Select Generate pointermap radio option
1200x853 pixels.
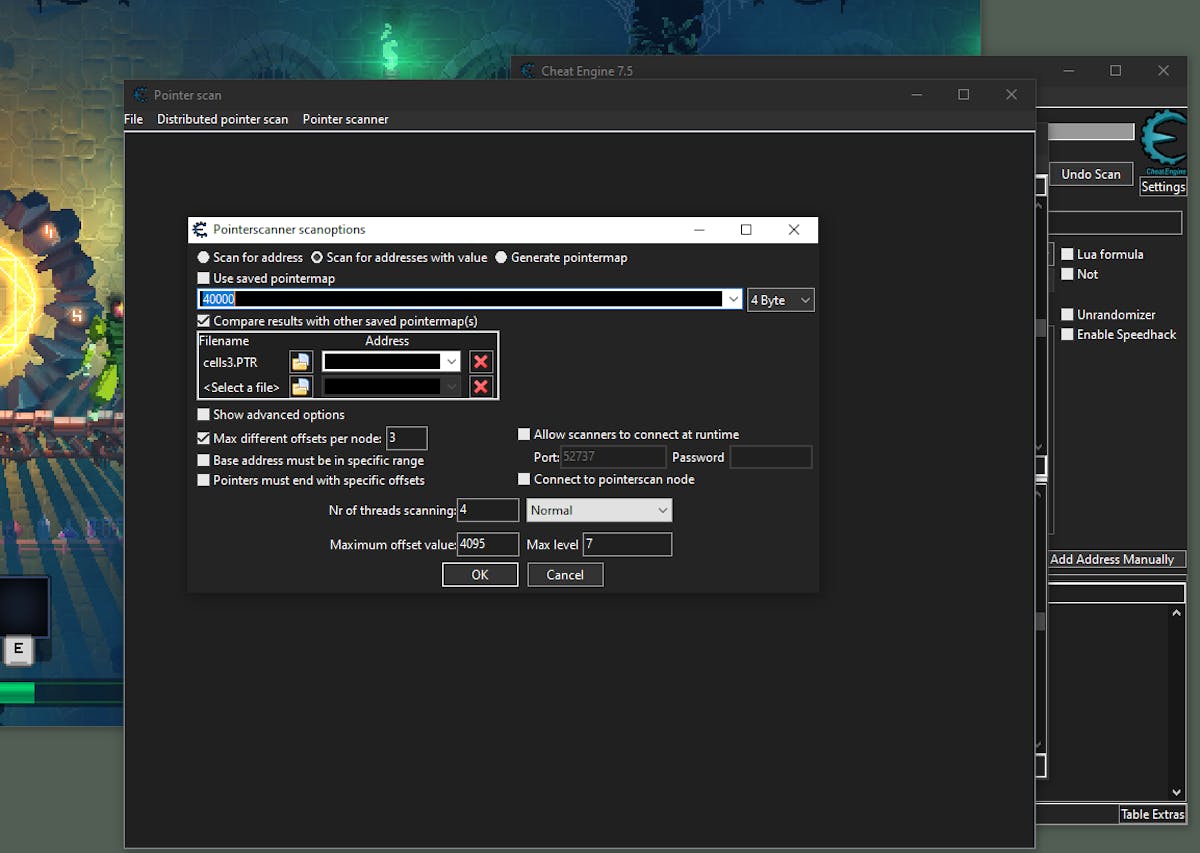point(502,258)
